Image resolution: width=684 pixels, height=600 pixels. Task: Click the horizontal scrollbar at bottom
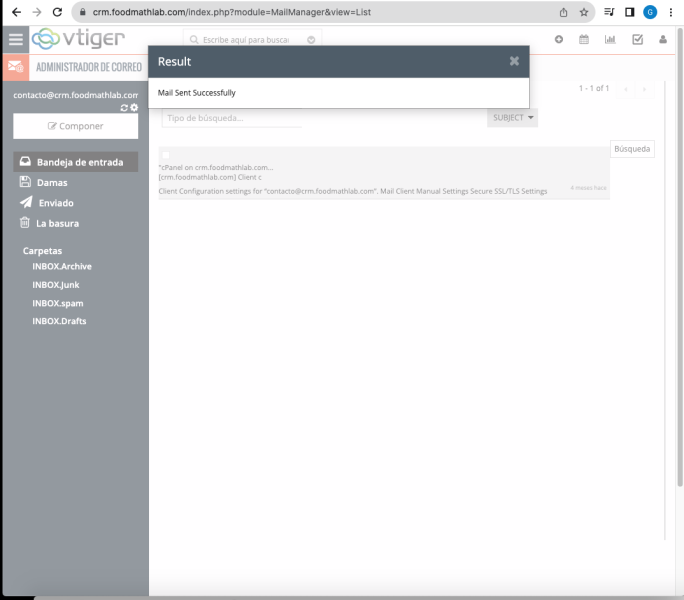coord(358,598)
